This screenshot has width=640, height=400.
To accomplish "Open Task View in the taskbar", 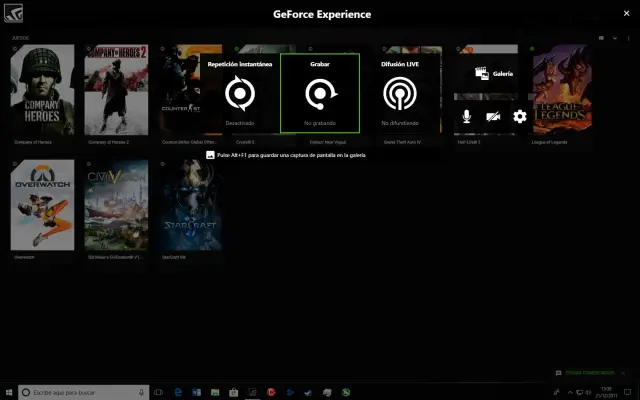I will point(158,392).
